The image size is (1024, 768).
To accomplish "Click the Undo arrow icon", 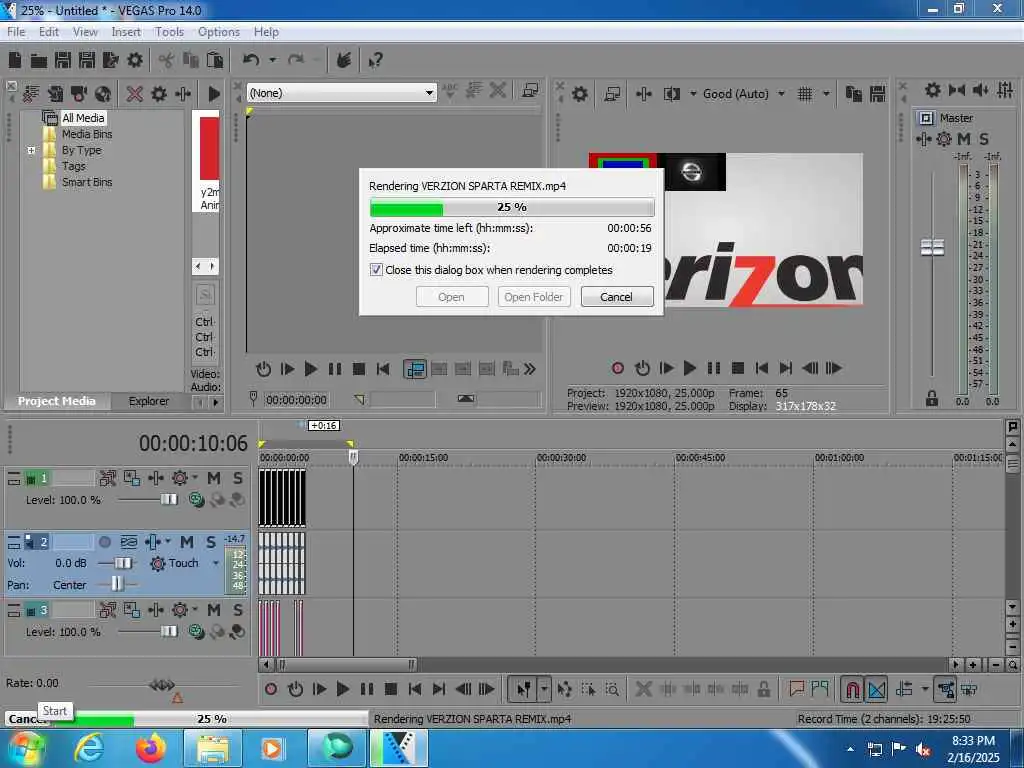I will 251,60.
